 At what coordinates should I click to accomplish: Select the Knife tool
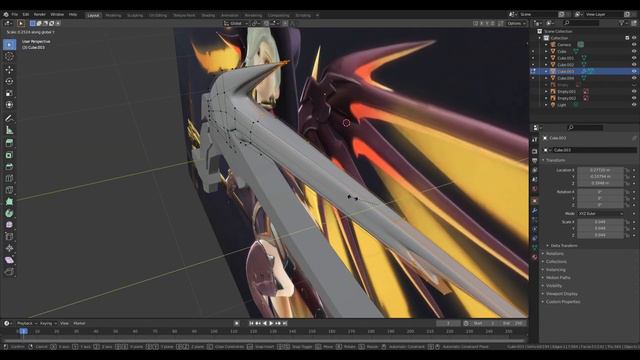9,190
